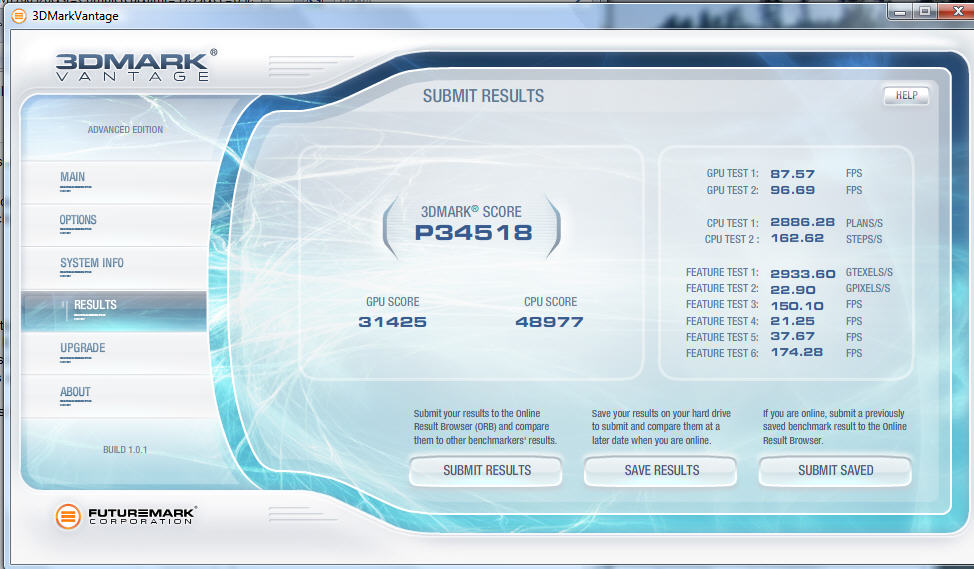The width and height of the screenshot is (974, 569).
Task: Click the 3DMarkVantage title bar app icon
Action: point(18,15)
